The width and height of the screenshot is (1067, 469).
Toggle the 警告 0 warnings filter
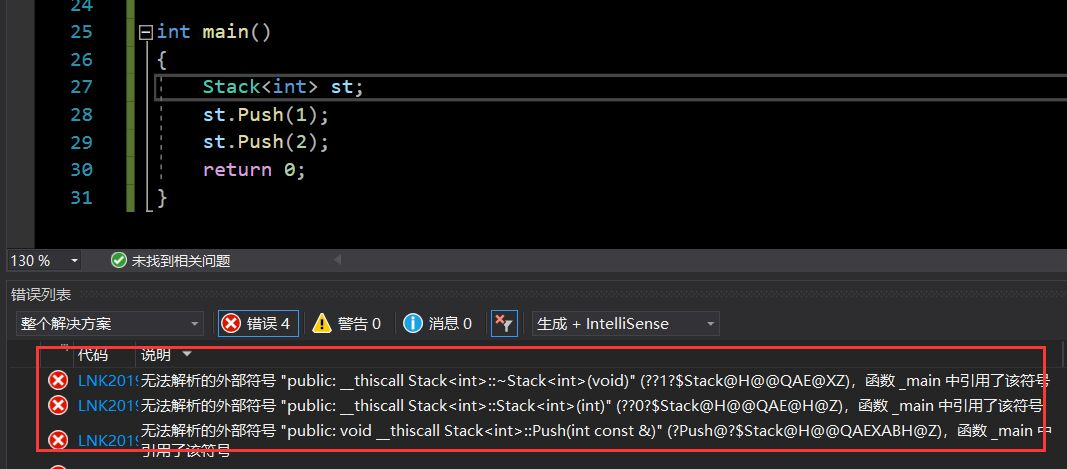[347, 324]
